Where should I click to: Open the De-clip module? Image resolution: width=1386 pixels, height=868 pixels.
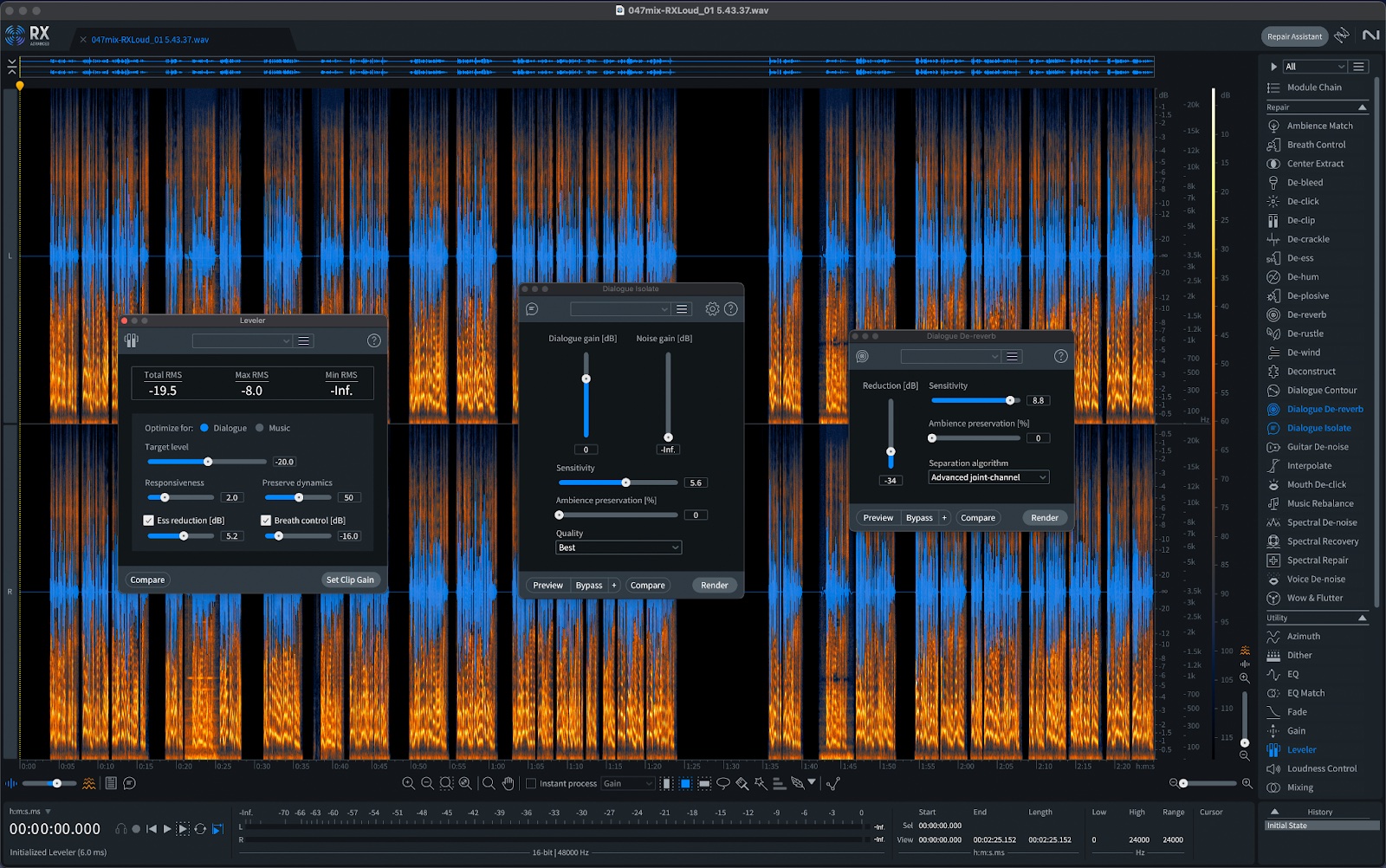click(x=1299, y=221)
